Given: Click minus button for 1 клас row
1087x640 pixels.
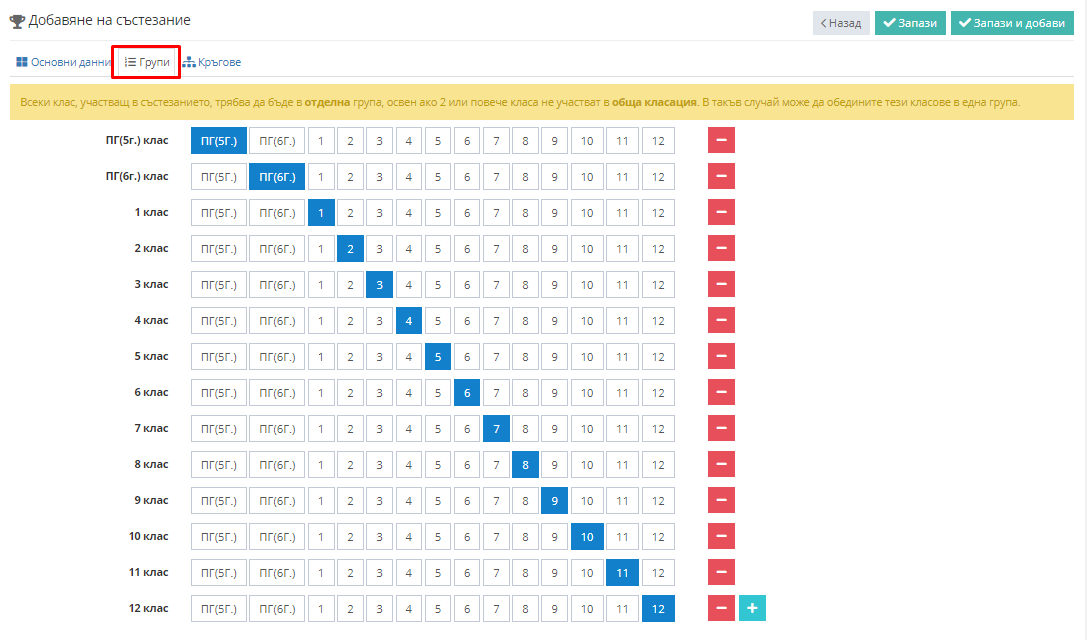Looking at the screenshot, I should [x=720, y=212].
